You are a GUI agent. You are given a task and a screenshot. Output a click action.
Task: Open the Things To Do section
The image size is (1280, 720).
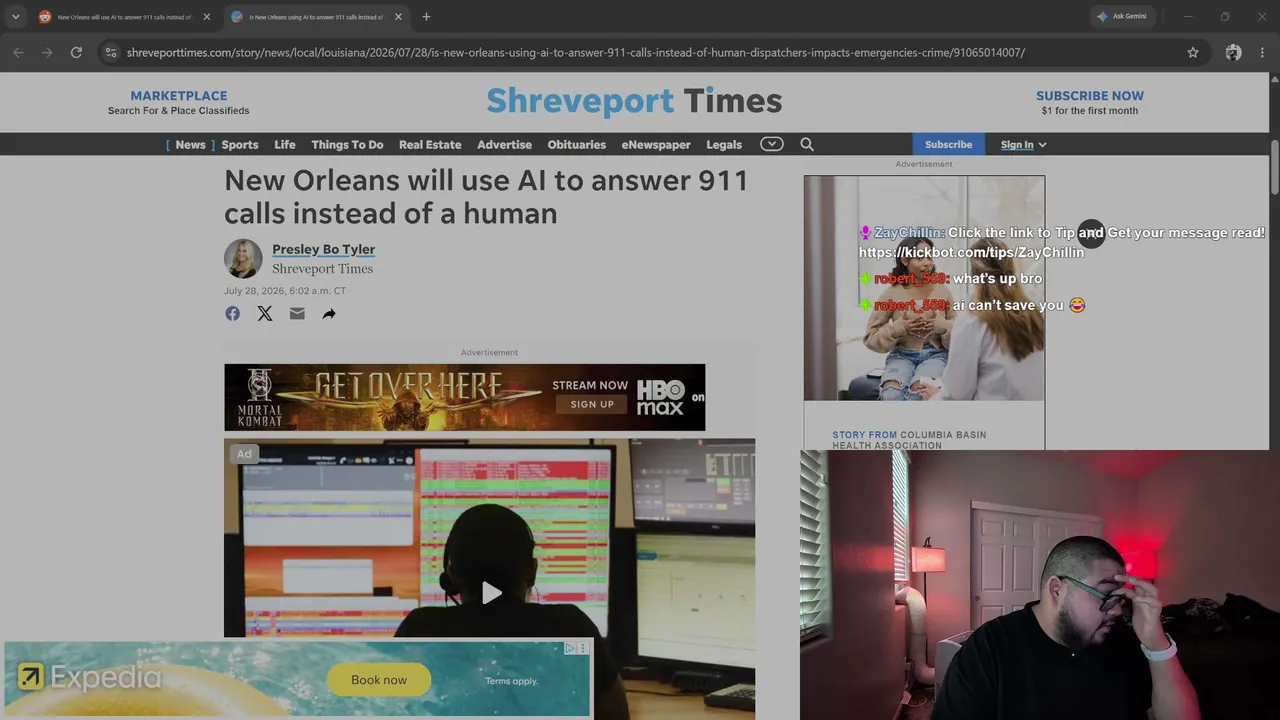[347, 145]
